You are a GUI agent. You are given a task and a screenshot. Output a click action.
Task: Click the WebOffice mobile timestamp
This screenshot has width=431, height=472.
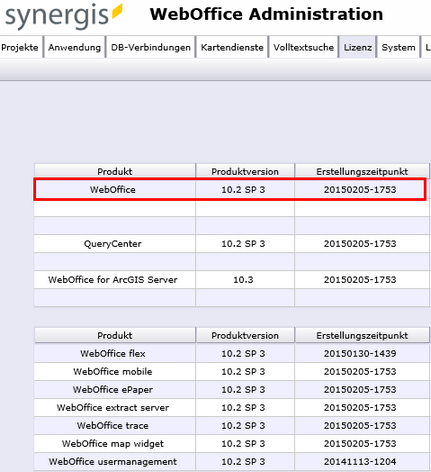pos(362,371)
